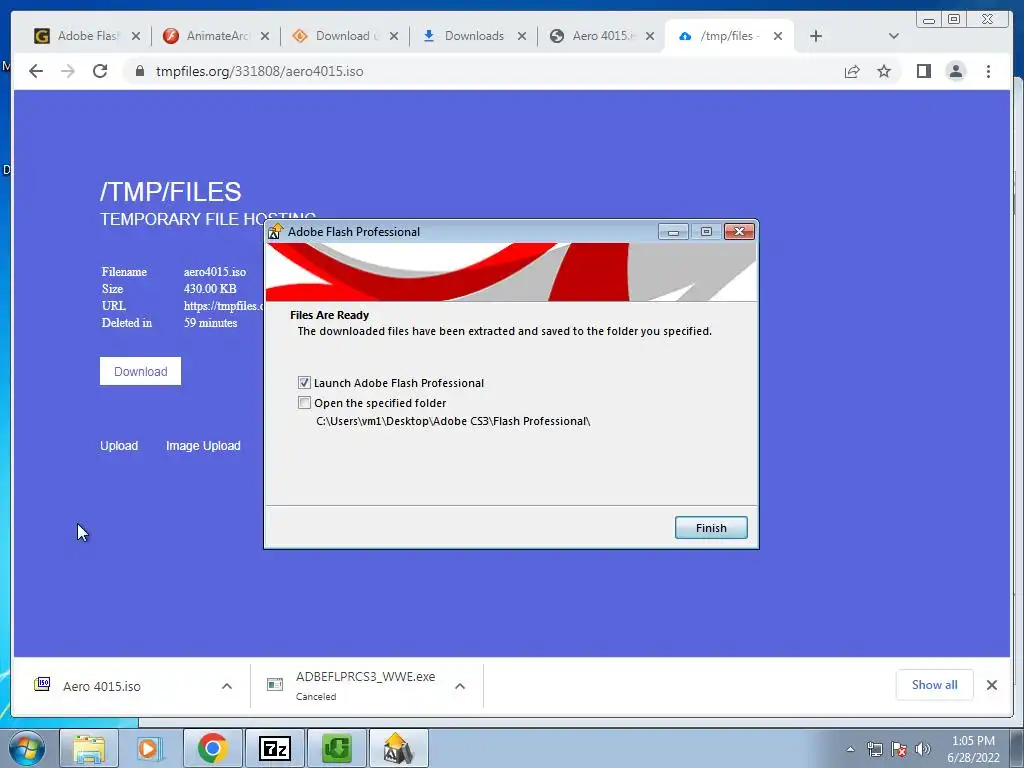
Task: Go forward to next page
Action: coord(68,71)
